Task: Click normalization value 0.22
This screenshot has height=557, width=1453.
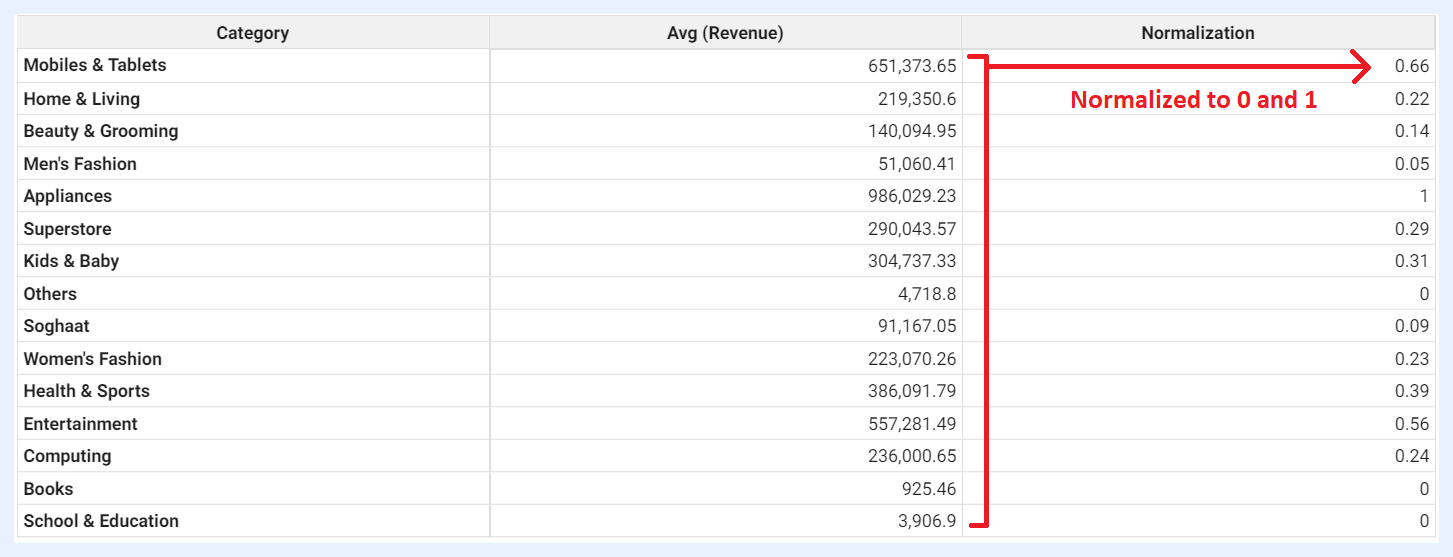Action: point(1412,99)
